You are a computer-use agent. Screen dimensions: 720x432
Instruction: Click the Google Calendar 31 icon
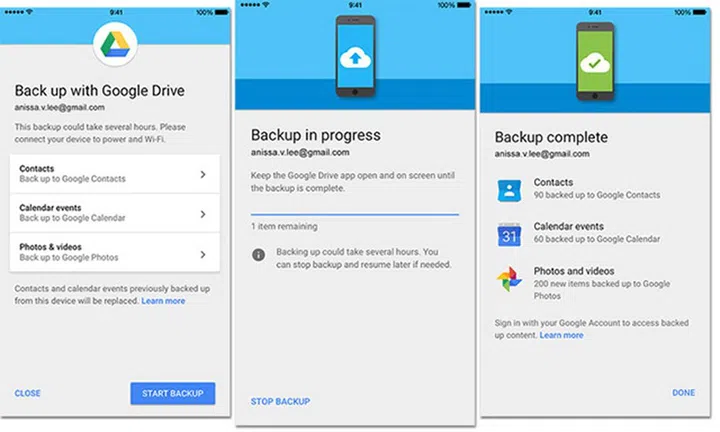click(508, 235)
